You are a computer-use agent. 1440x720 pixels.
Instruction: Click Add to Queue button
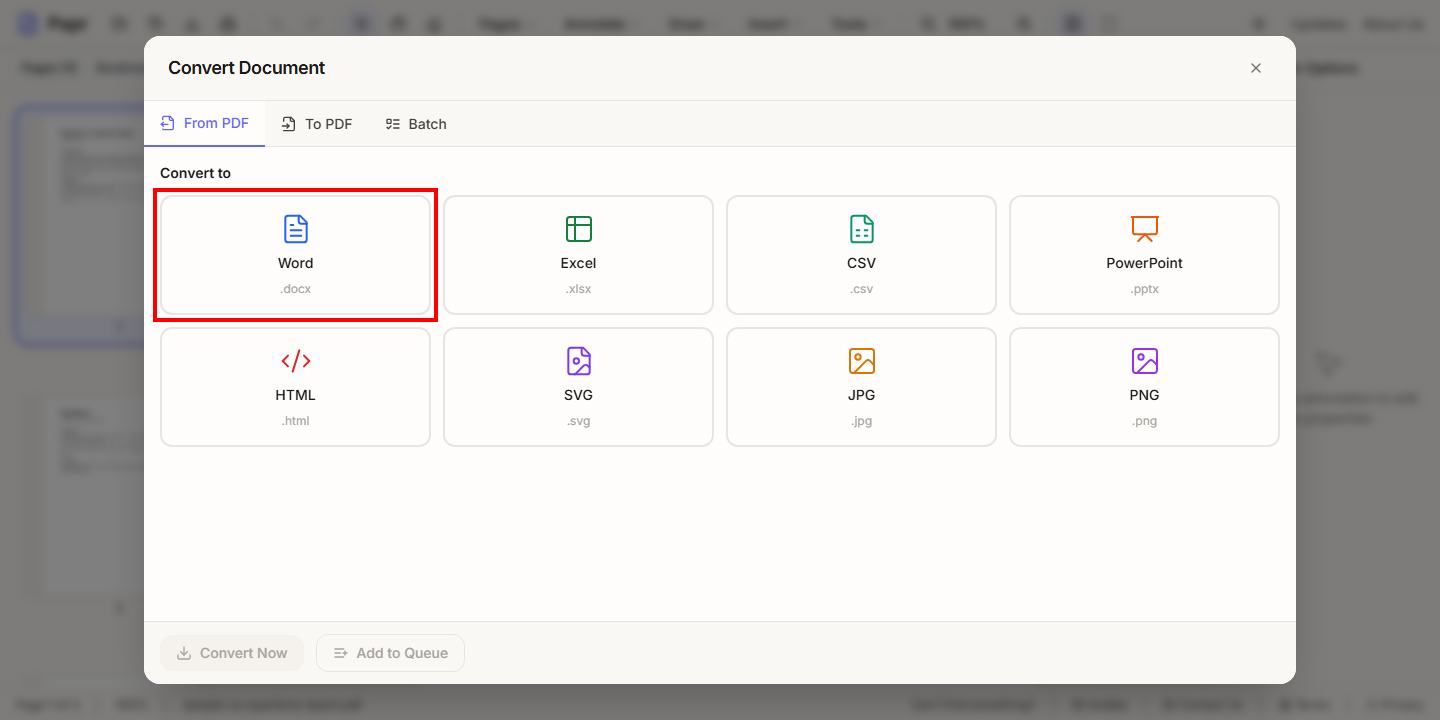tap(390, 653)
